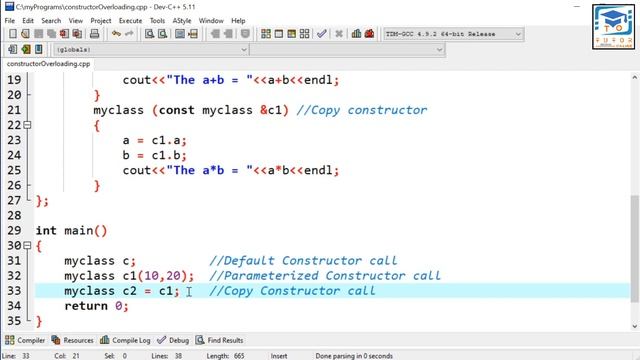Click the Close file toolbar icon
Image resolution: width=640 pixels, height=360 pixels.
[64, 34]
